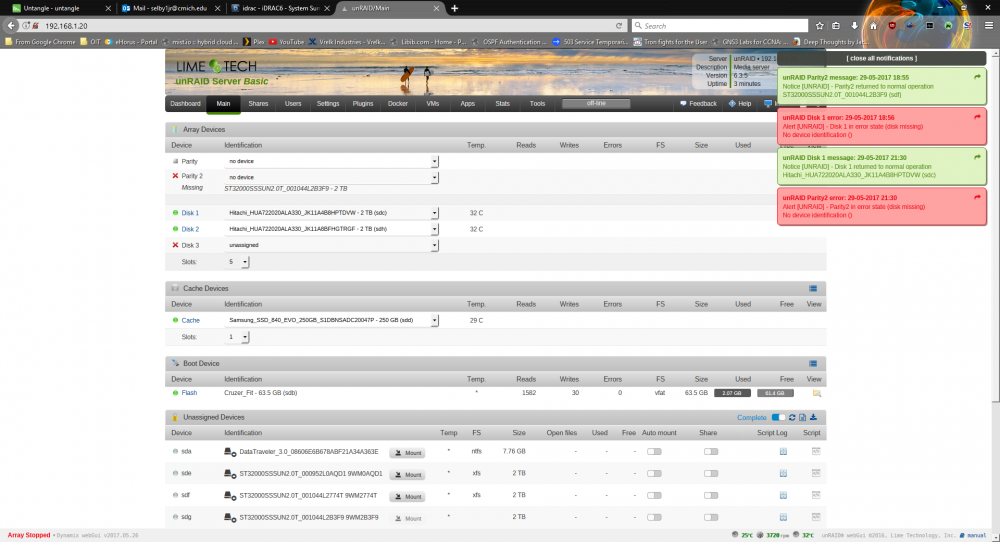The width and height of the screenshot is (1000, 542).
Task: Open Help in navigation bar
Action: point(740,103)
